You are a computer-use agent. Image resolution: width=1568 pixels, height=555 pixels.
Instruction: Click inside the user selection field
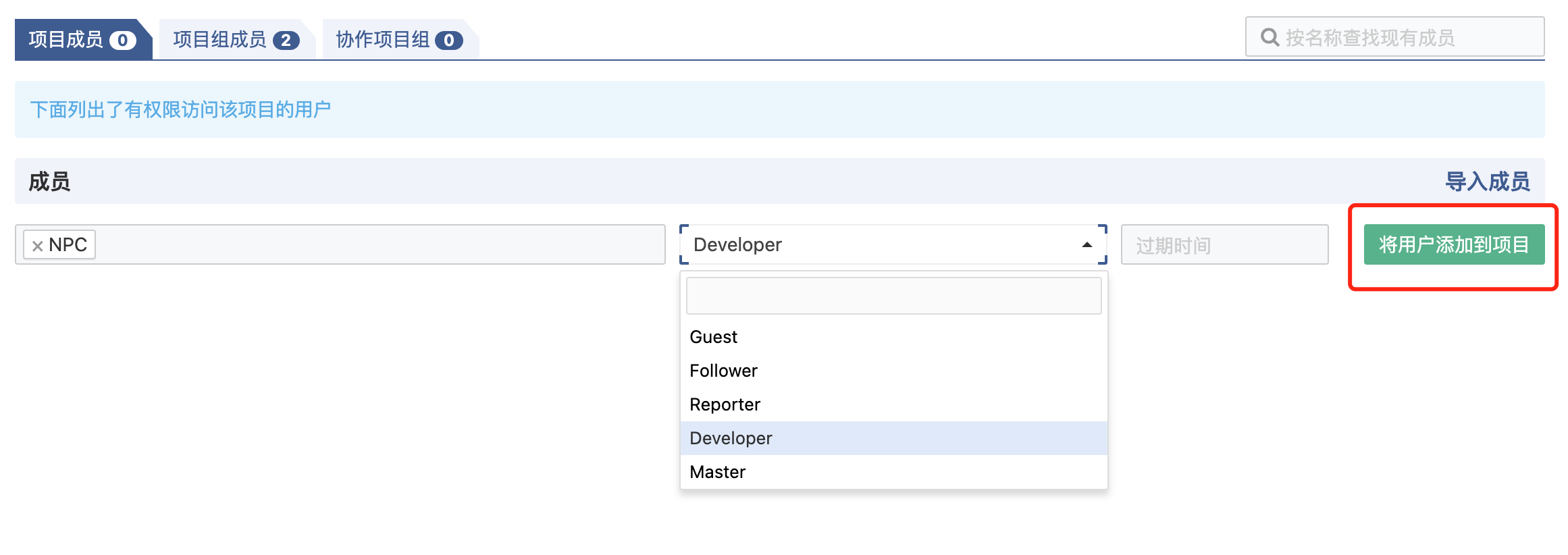pyautogui.click(x=378, y=244)
